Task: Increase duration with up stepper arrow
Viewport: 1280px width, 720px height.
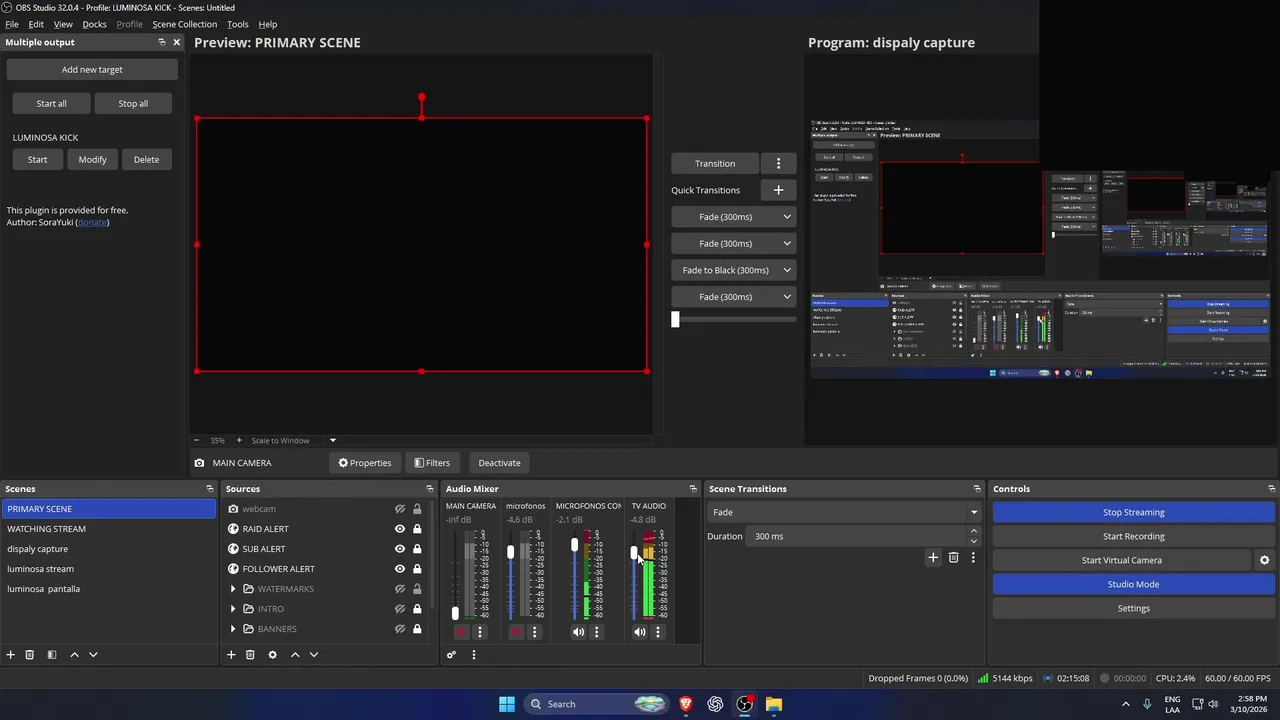Action: point(975,531)
